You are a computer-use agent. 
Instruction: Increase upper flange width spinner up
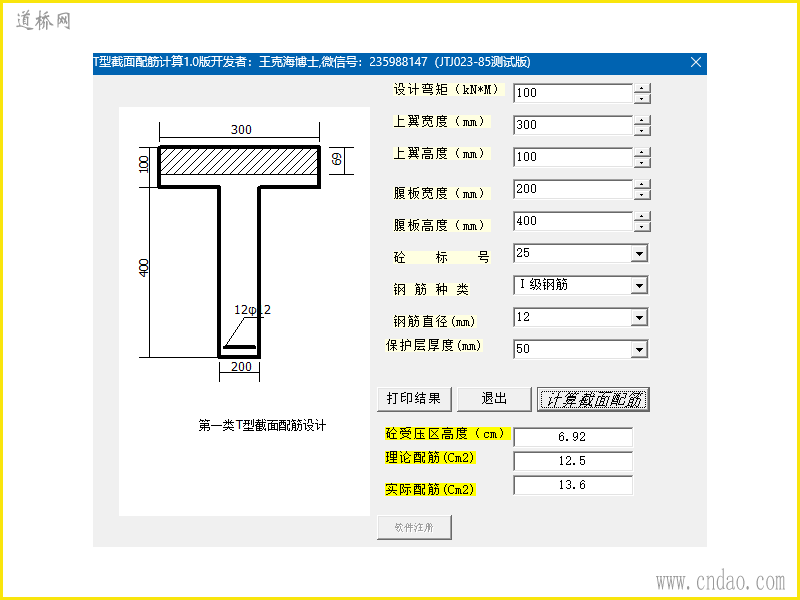[x=642, y=120]
